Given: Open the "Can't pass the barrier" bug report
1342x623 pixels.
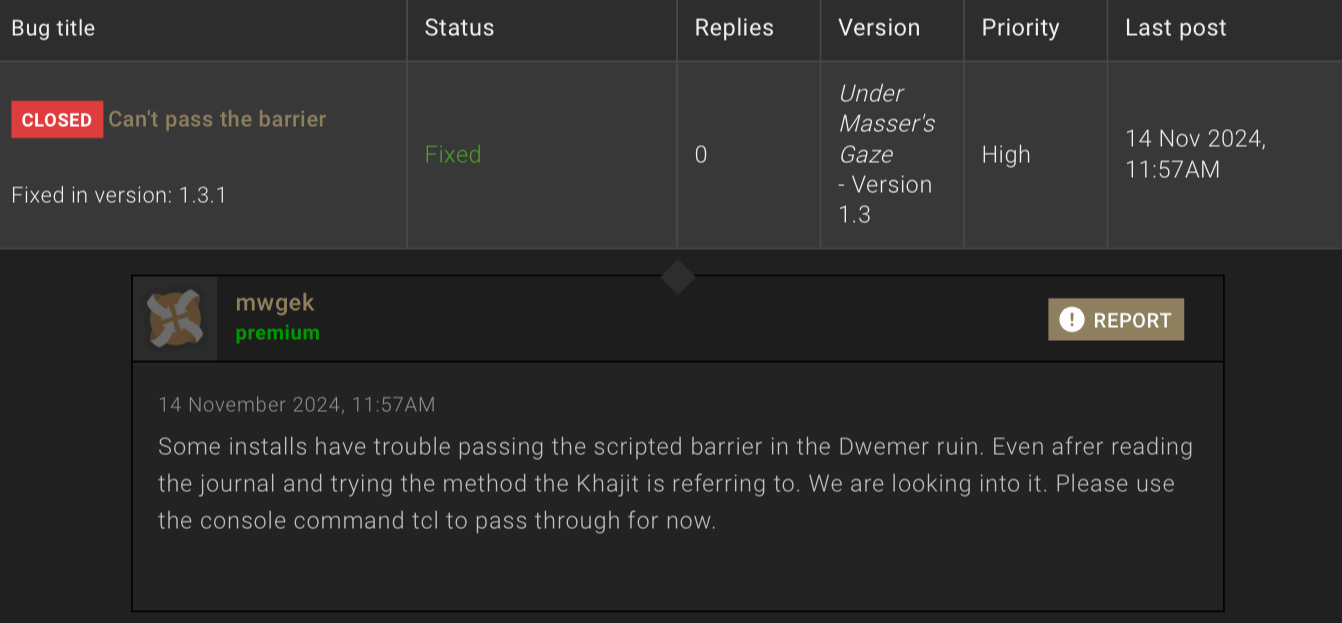Looking at the screenshot, I should (217, 119).
